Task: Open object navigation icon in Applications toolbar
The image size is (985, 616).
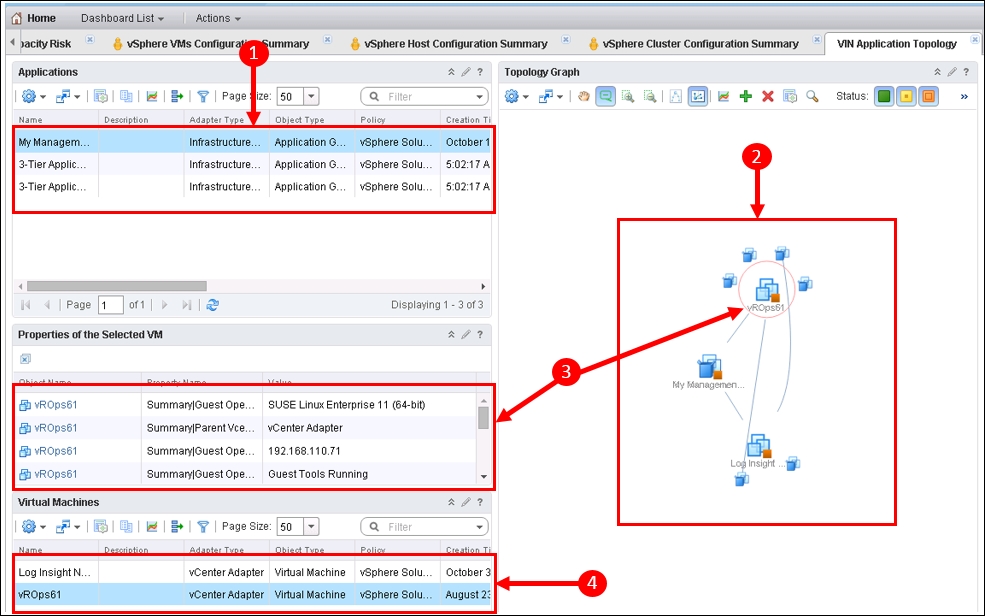Action: [63, 96]
